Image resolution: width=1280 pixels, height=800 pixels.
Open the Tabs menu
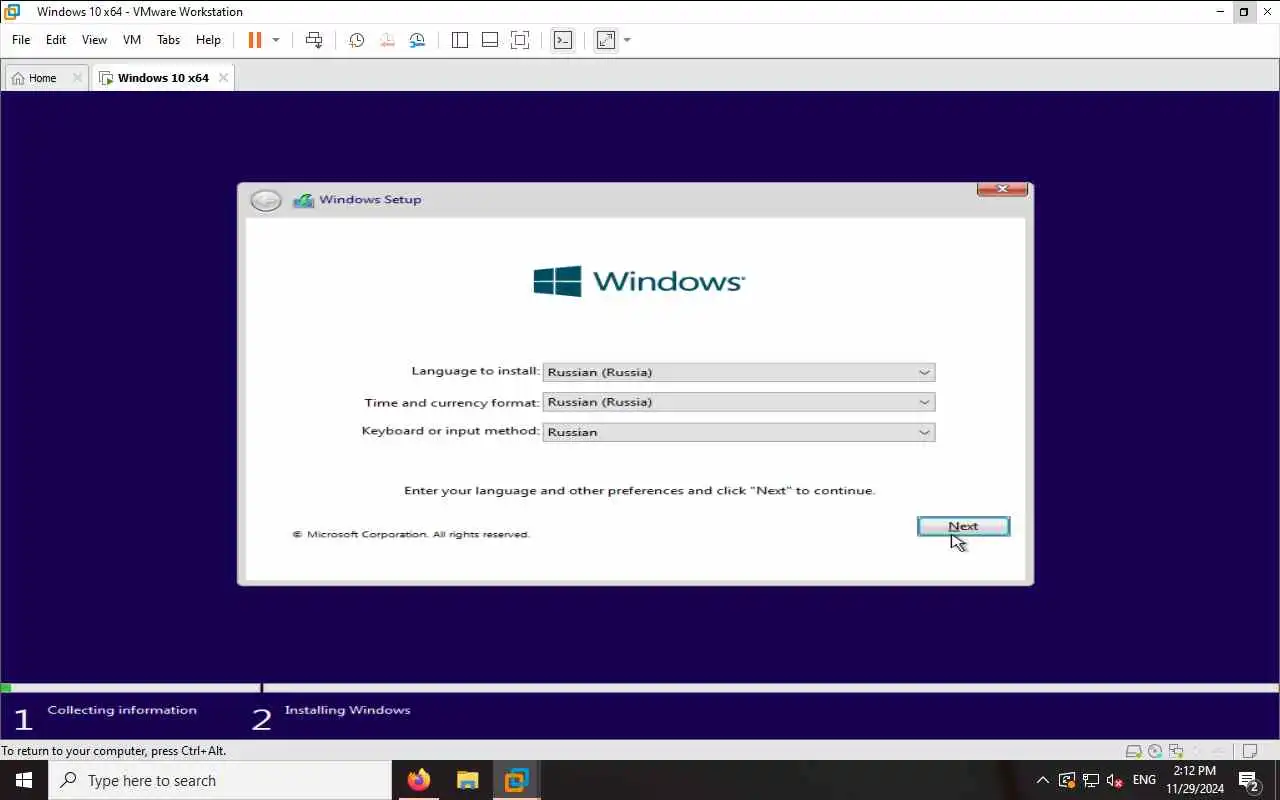tap(169, 40)
